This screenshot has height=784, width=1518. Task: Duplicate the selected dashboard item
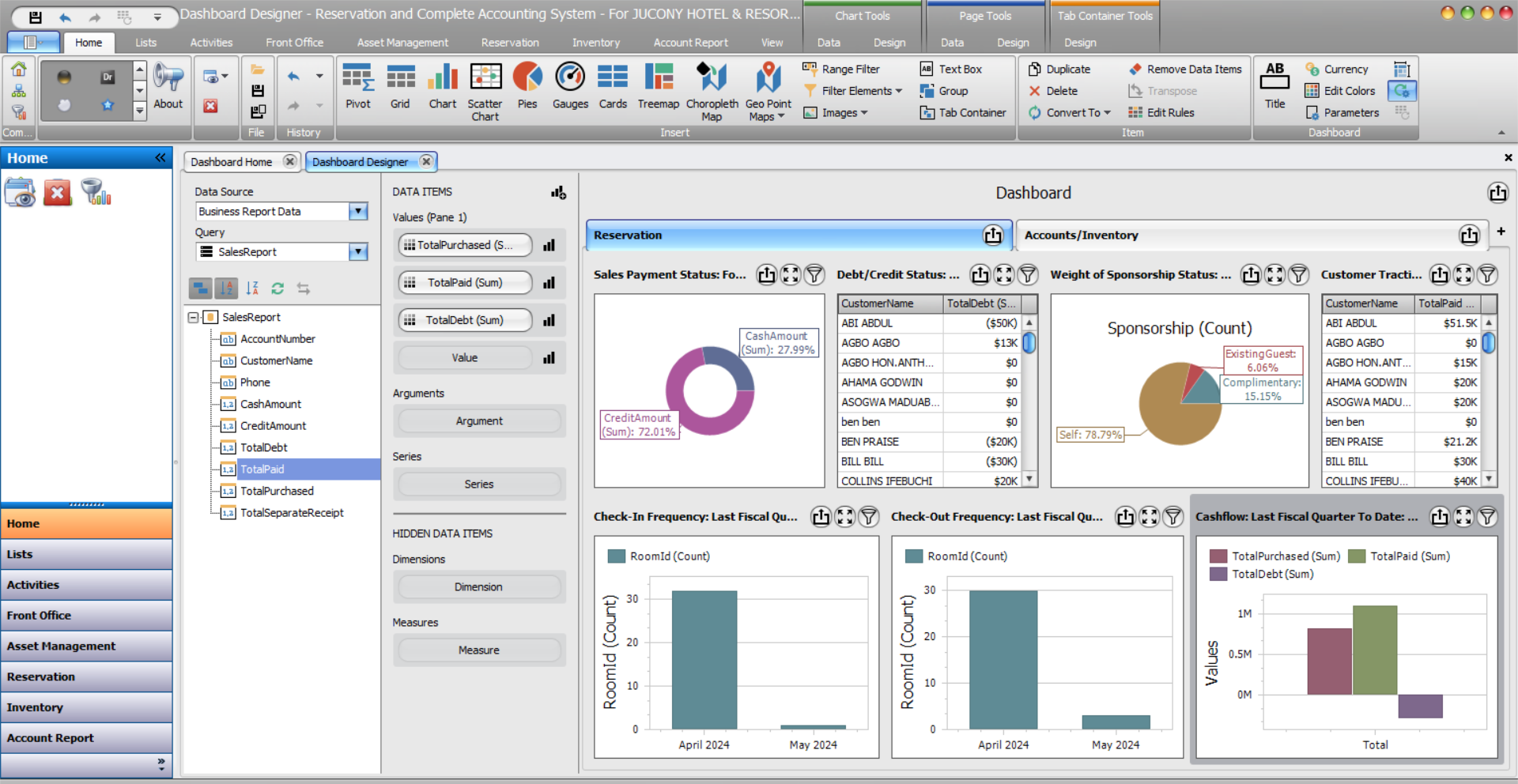click(x=1059, y=70)
